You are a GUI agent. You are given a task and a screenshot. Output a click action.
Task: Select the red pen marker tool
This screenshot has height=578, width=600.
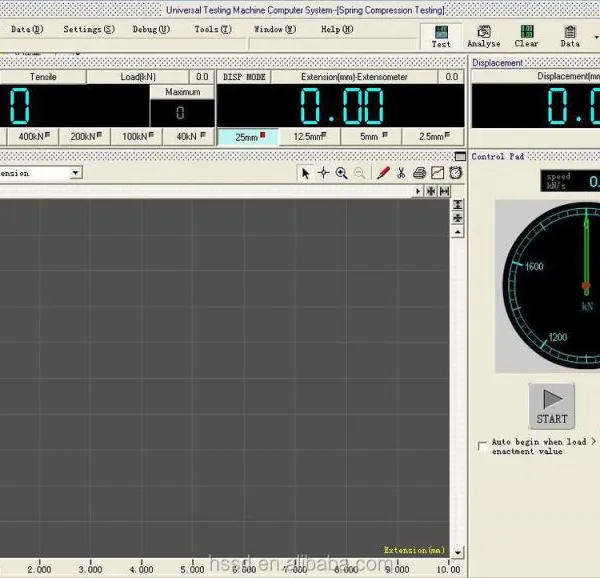(383, 173)
